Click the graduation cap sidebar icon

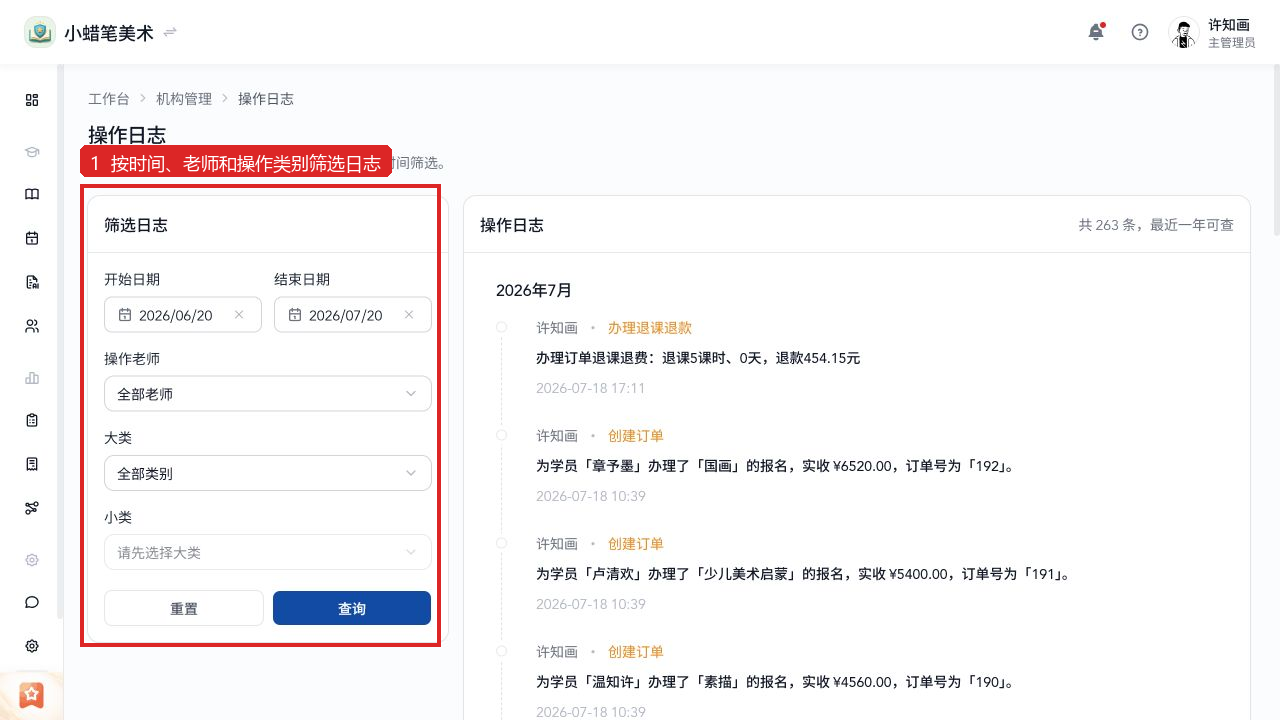coord(32,152)
